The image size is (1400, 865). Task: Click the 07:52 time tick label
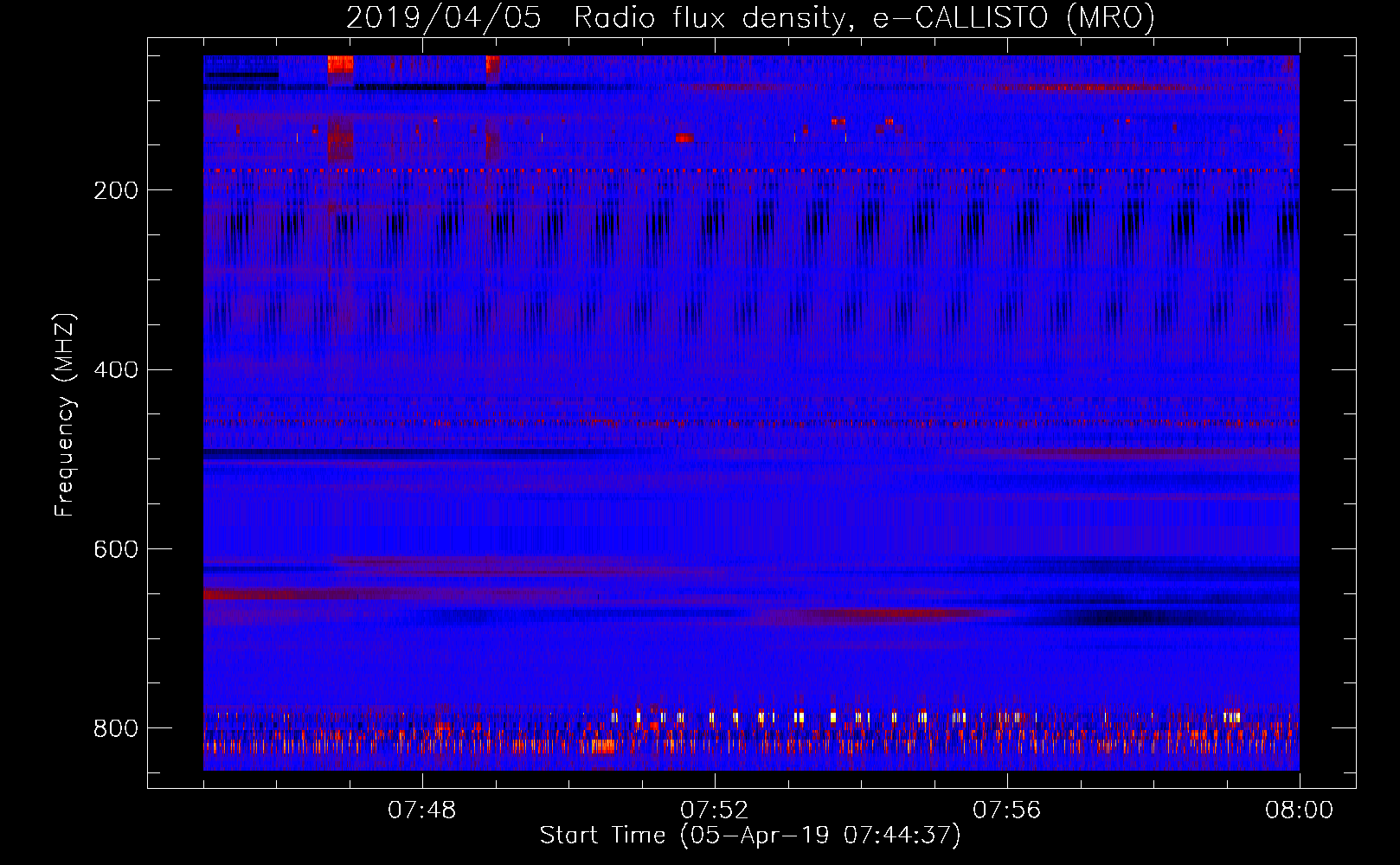tap(715, 811)
